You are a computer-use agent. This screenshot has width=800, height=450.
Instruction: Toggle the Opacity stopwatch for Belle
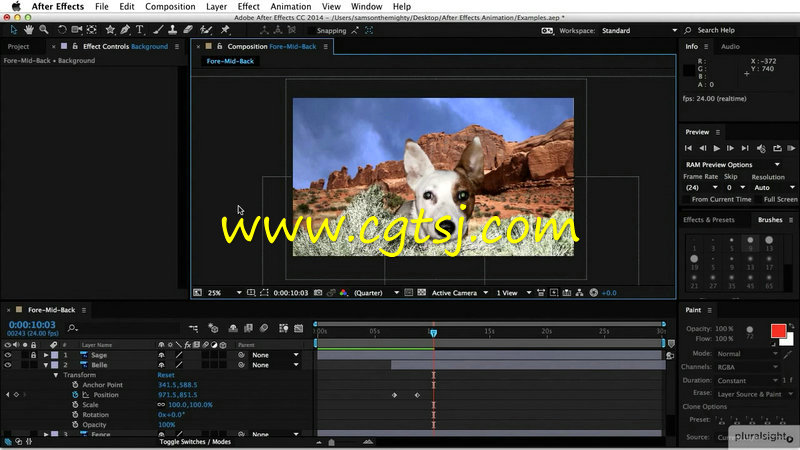(x=75, y=424)
